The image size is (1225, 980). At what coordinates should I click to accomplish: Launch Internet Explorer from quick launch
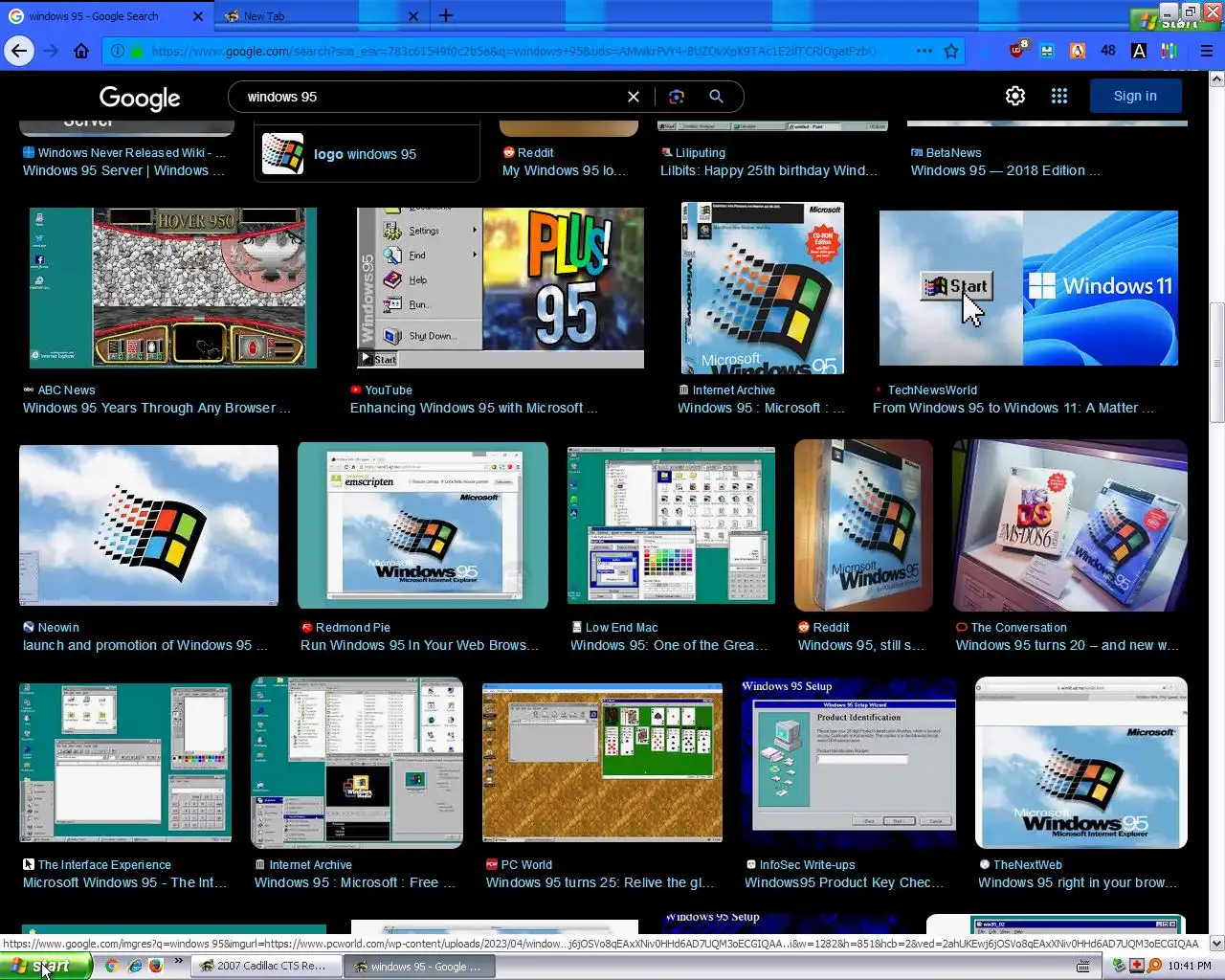[134, 966]
